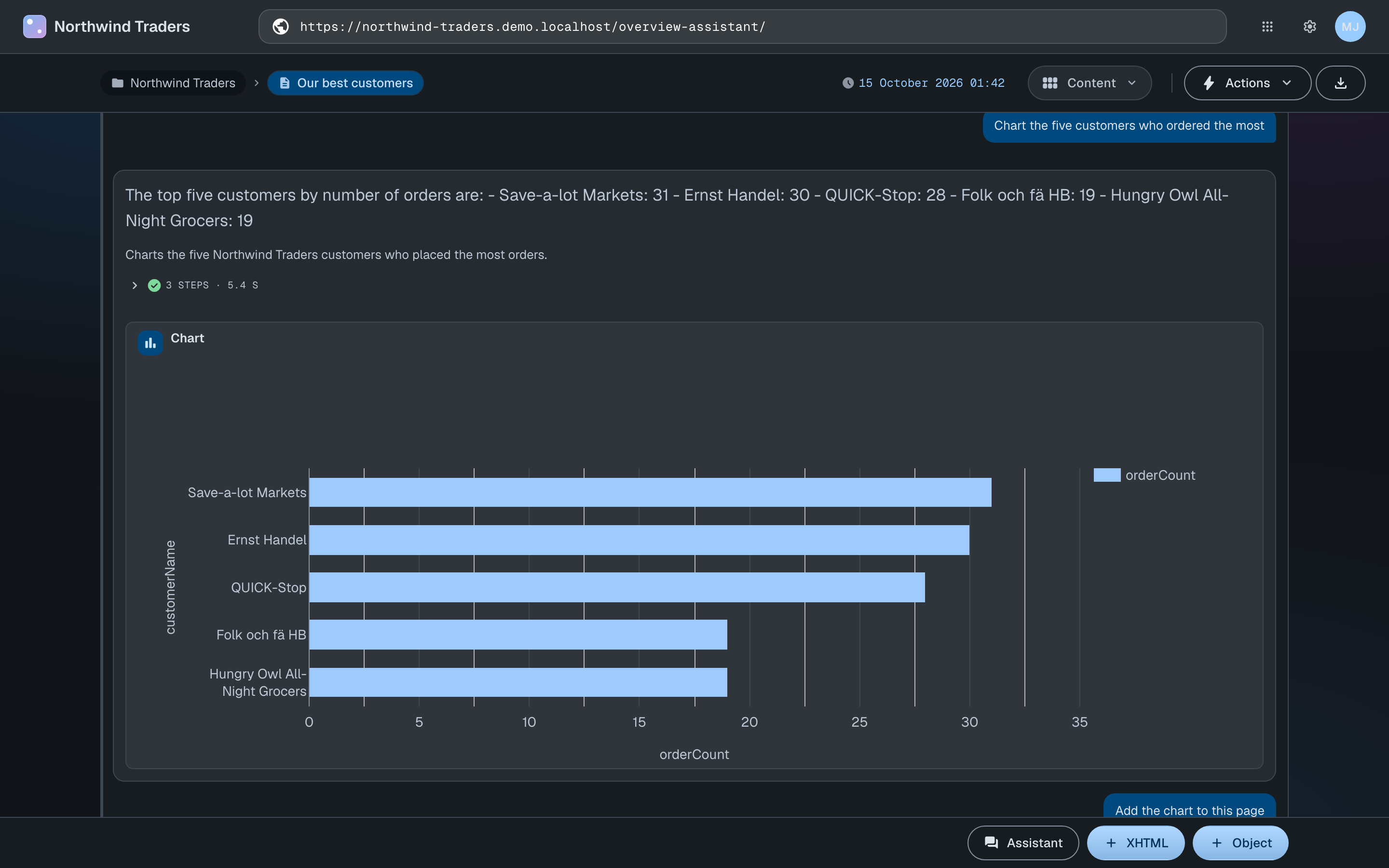Click the '15 October 2026 01:42' timestamp
Viewport: 1389px width, 868px height.
coord(932,83)
